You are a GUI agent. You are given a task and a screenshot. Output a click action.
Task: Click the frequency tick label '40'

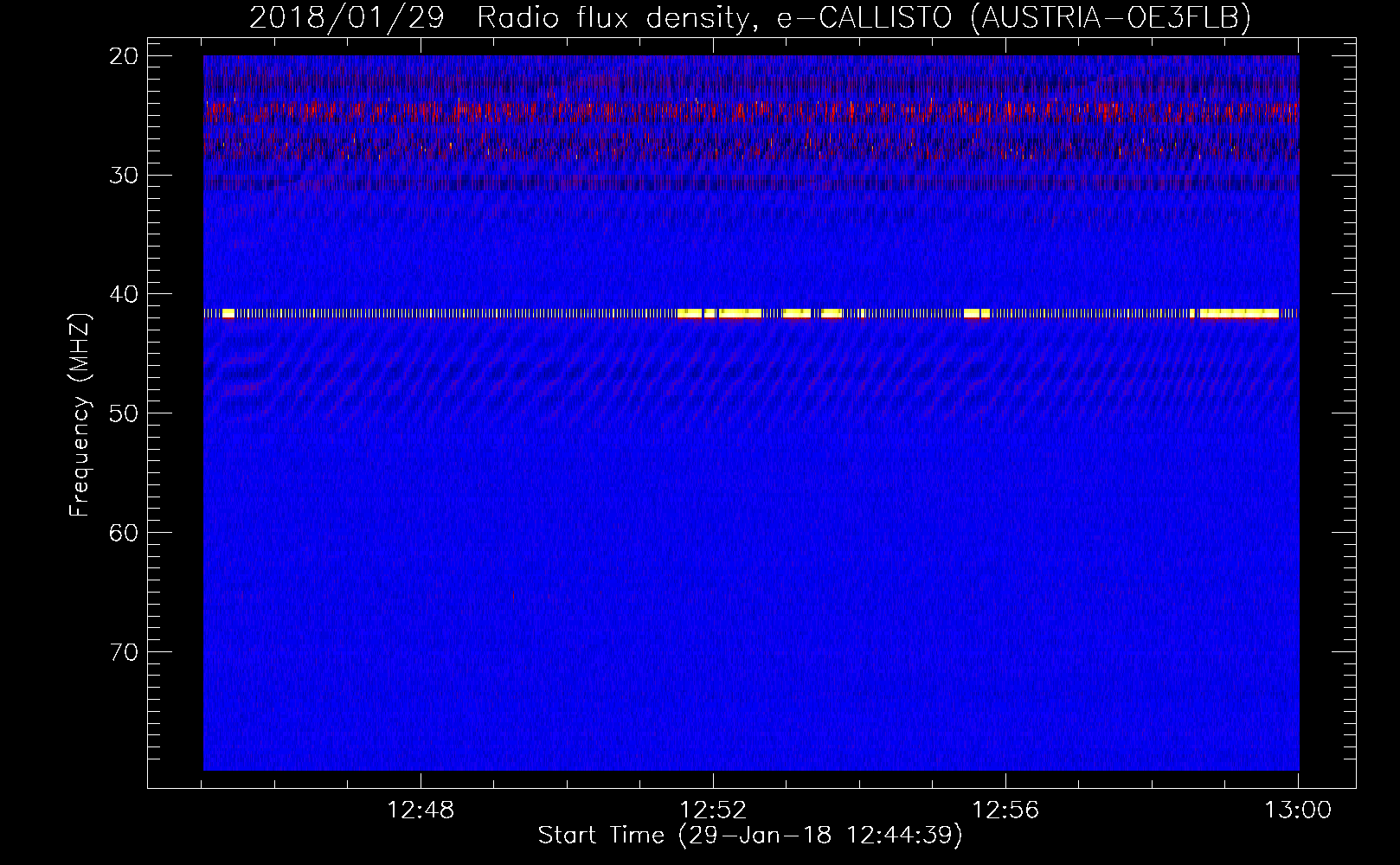tap(125, 294)
